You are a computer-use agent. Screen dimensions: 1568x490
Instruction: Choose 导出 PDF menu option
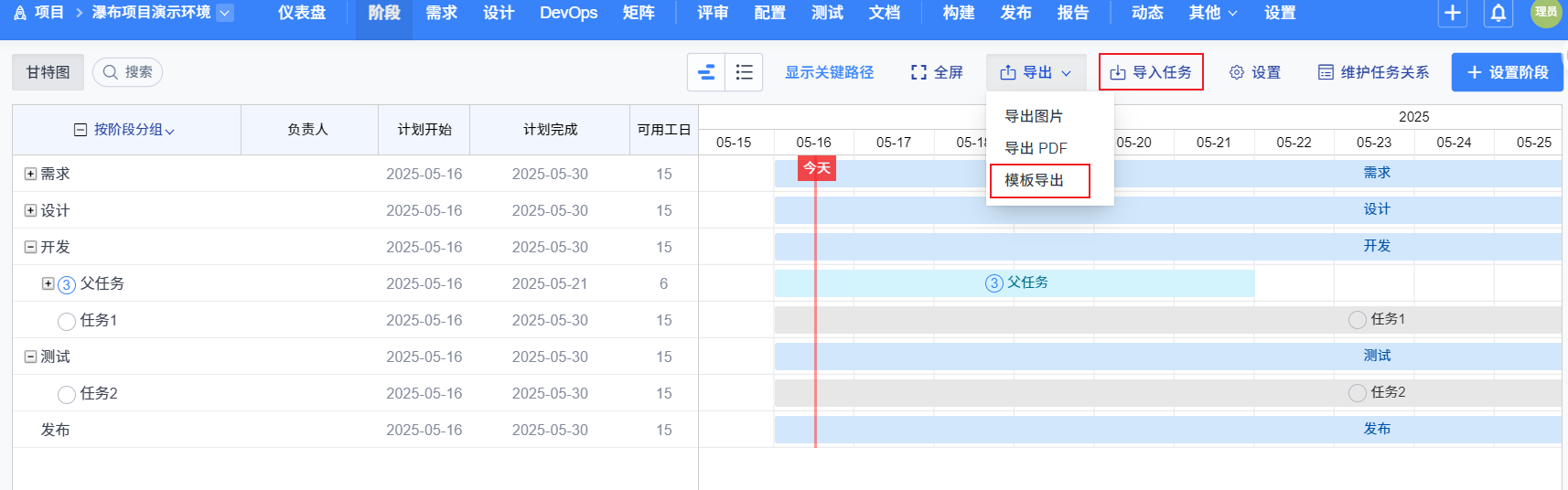pyautogui.click(x=1036, y=148)
